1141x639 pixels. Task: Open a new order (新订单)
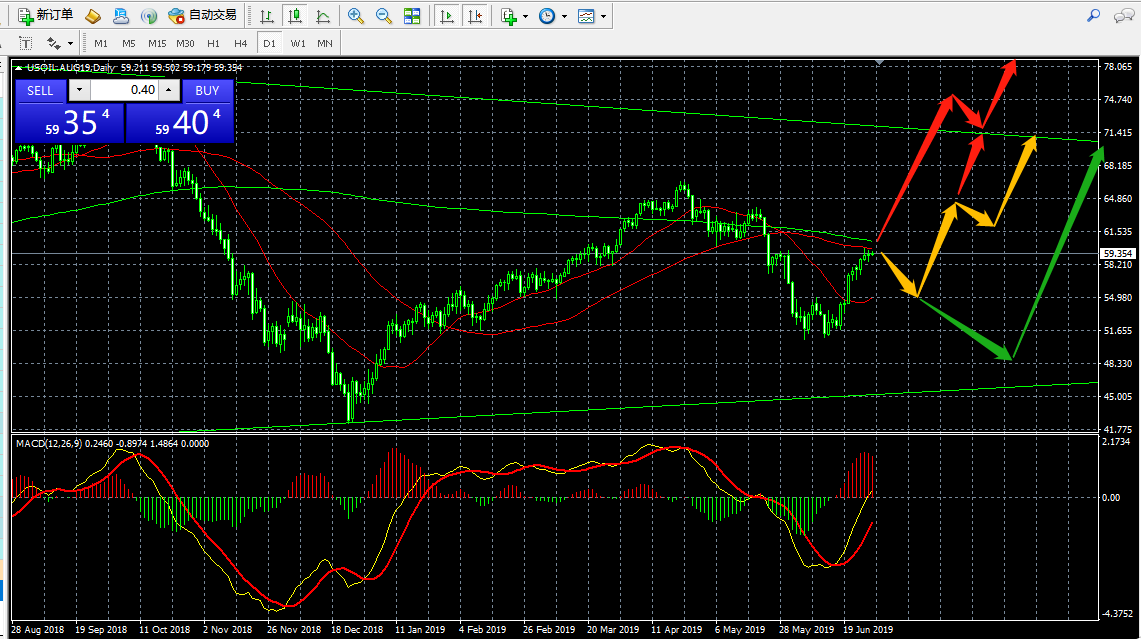[45, 15]
